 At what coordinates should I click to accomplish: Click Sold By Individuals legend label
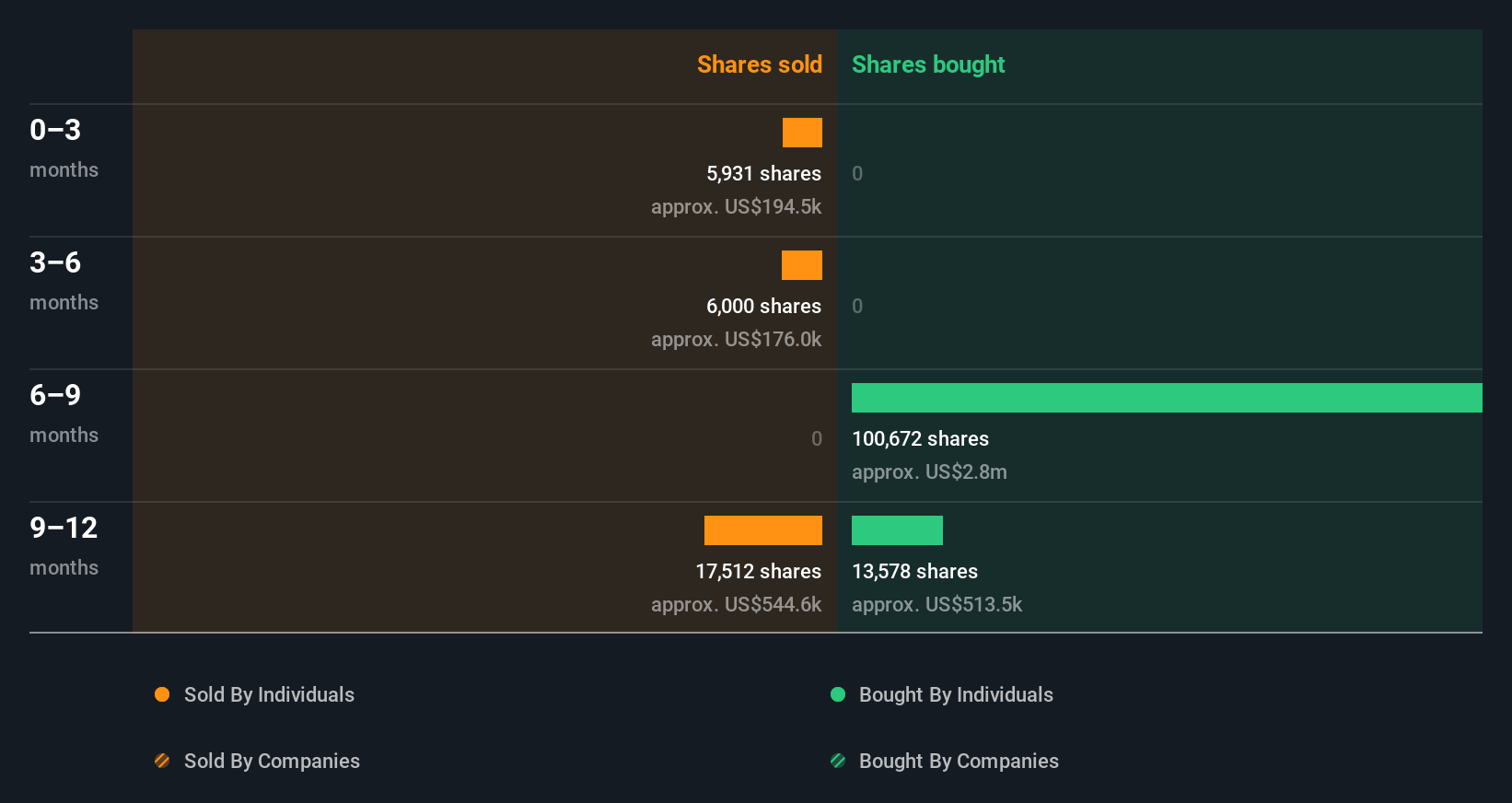[269, 694]
